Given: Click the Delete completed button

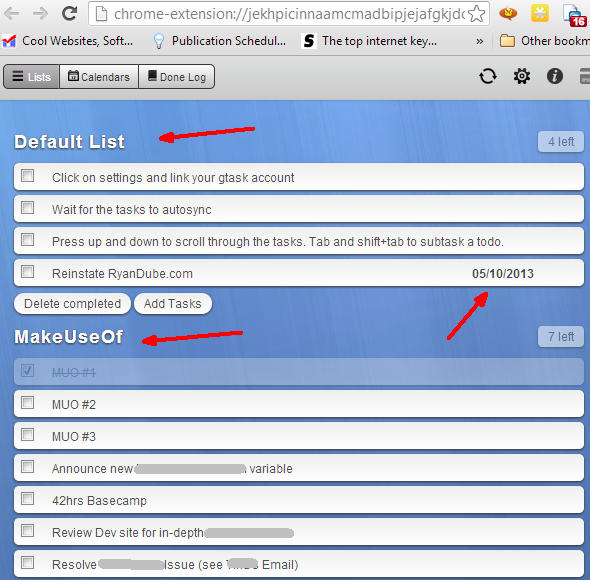Looking at the screenshot, I should tap(72, 304).
